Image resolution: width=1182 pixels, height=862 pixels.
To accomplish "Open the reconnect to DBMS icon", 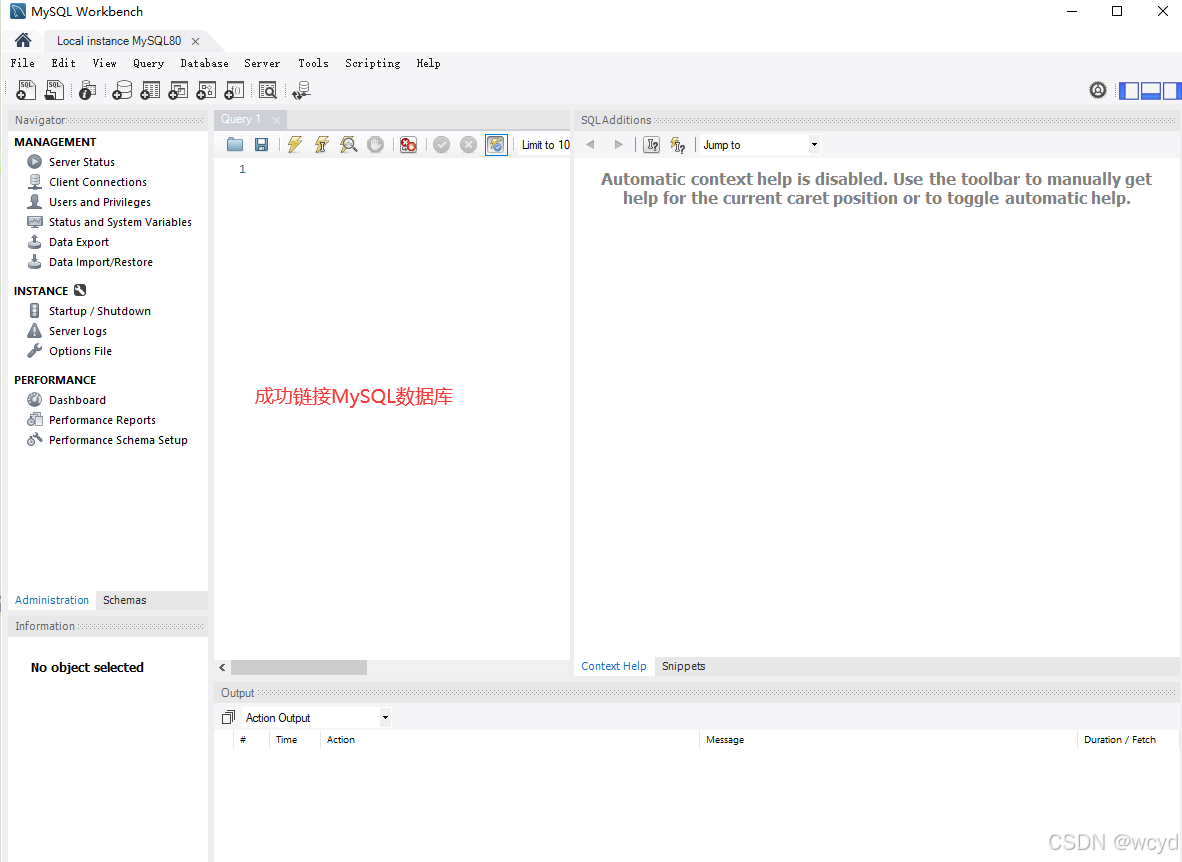I will tap(301, 91).
